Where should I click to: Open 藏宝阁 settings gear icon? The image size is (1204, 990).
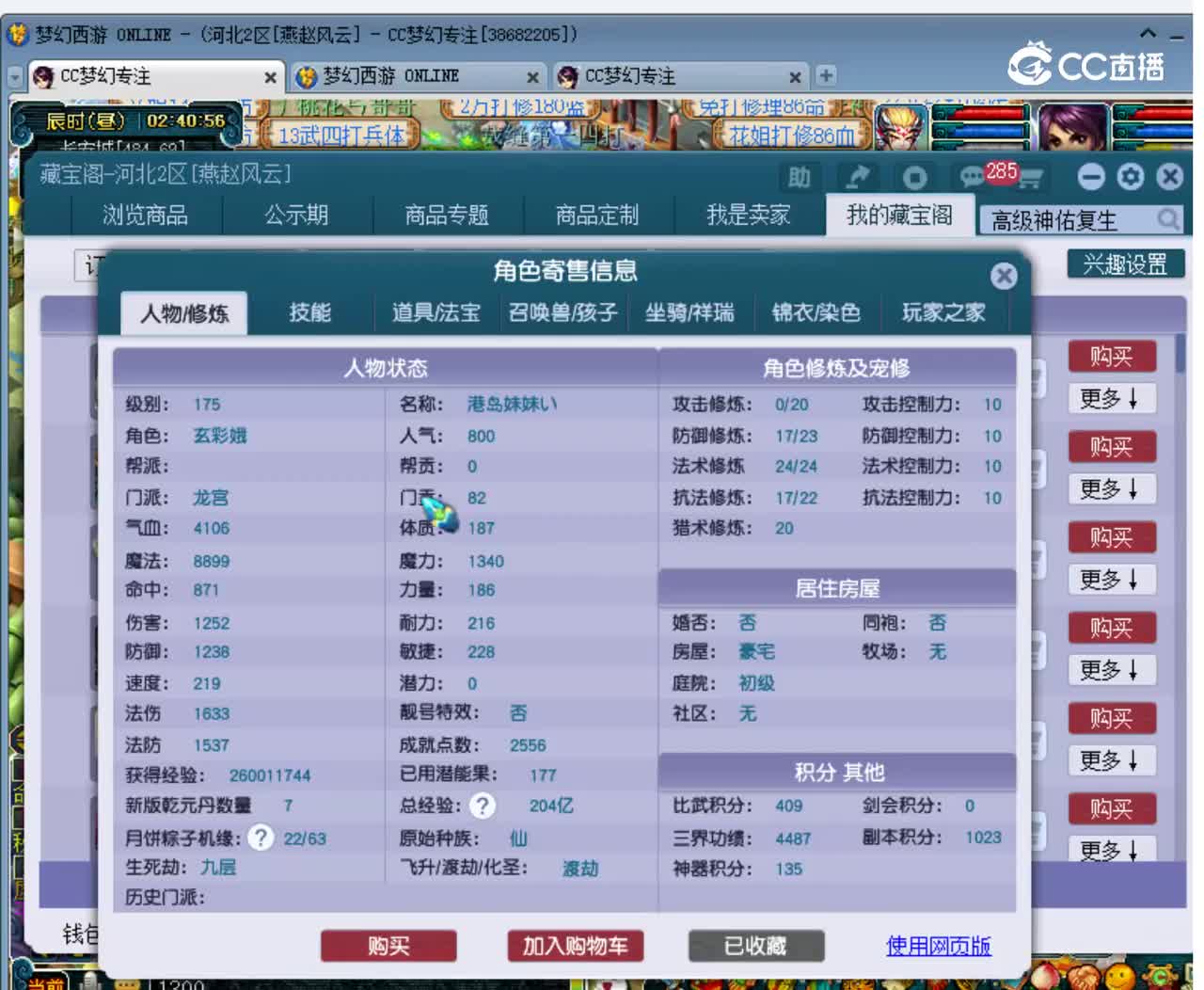(x=1131, y=177)
